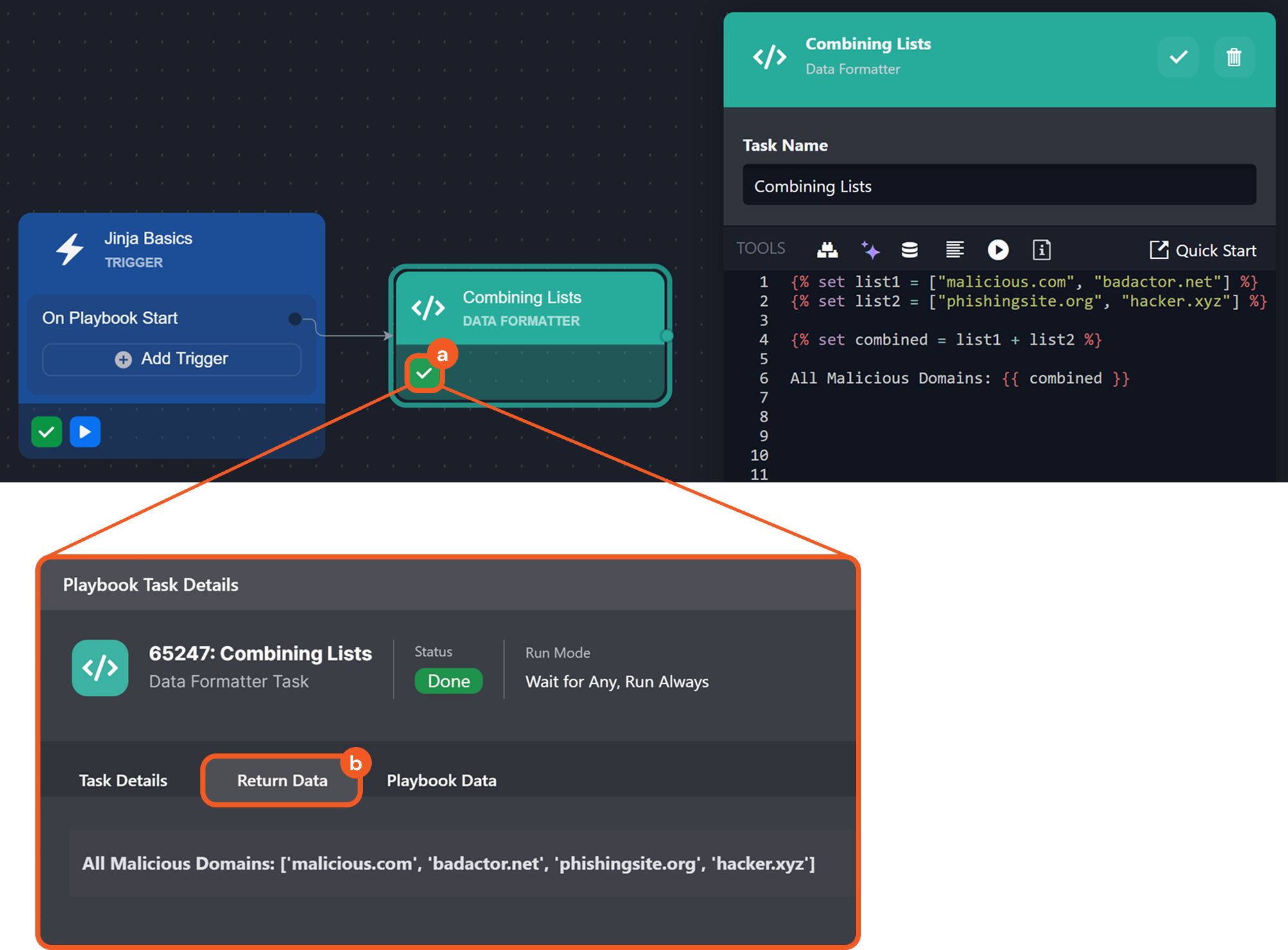Click the text align format icon
The image size is (1288, 950).
(955, 250)
